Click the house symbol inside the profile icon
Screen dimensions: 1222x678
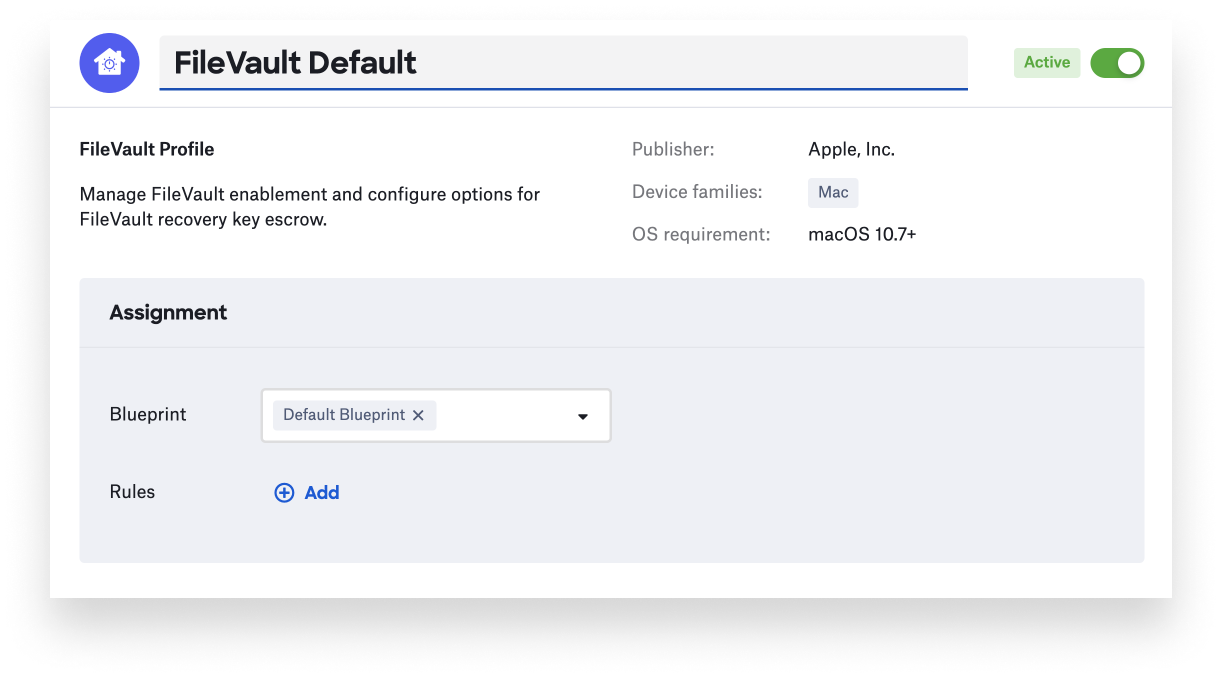click(x=109, y=62)
